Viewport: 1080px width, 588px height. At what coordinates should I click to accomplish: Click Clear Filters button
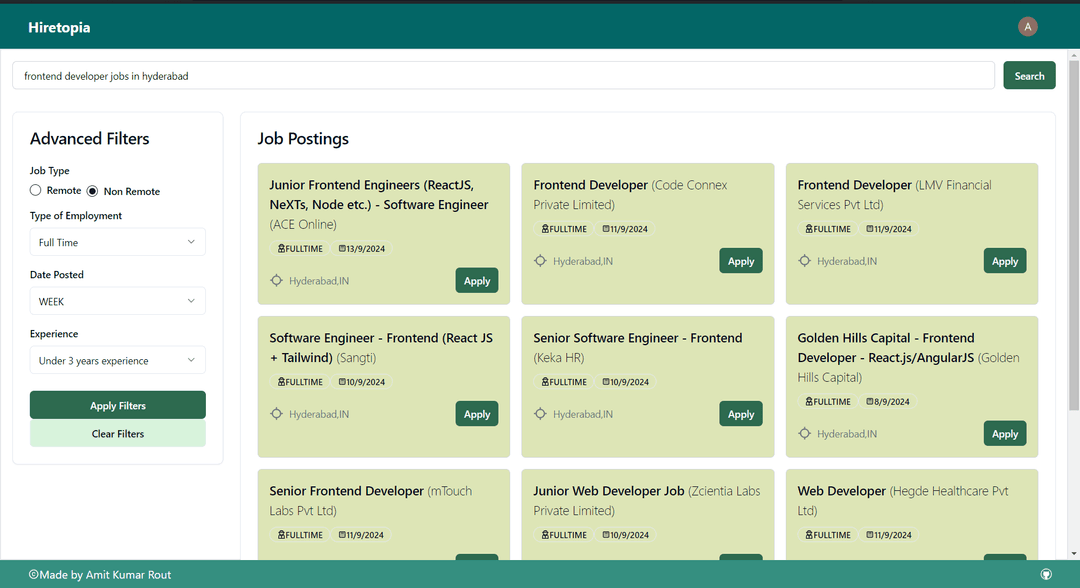(x=117, y=434)
